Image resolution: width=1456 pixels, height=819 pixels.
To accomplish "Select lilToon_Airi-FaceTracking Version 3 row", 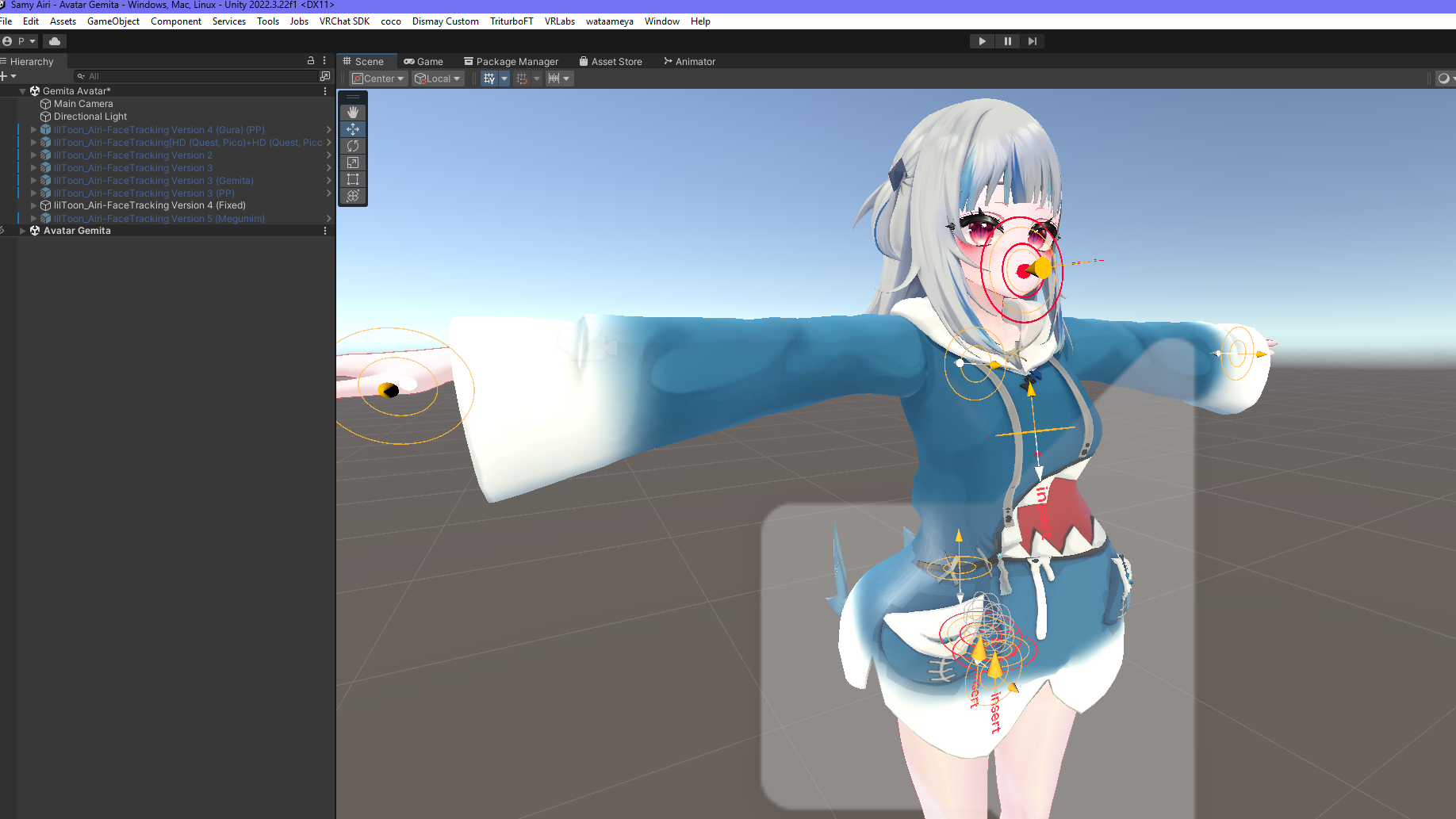I will click(x=133, y=168).
